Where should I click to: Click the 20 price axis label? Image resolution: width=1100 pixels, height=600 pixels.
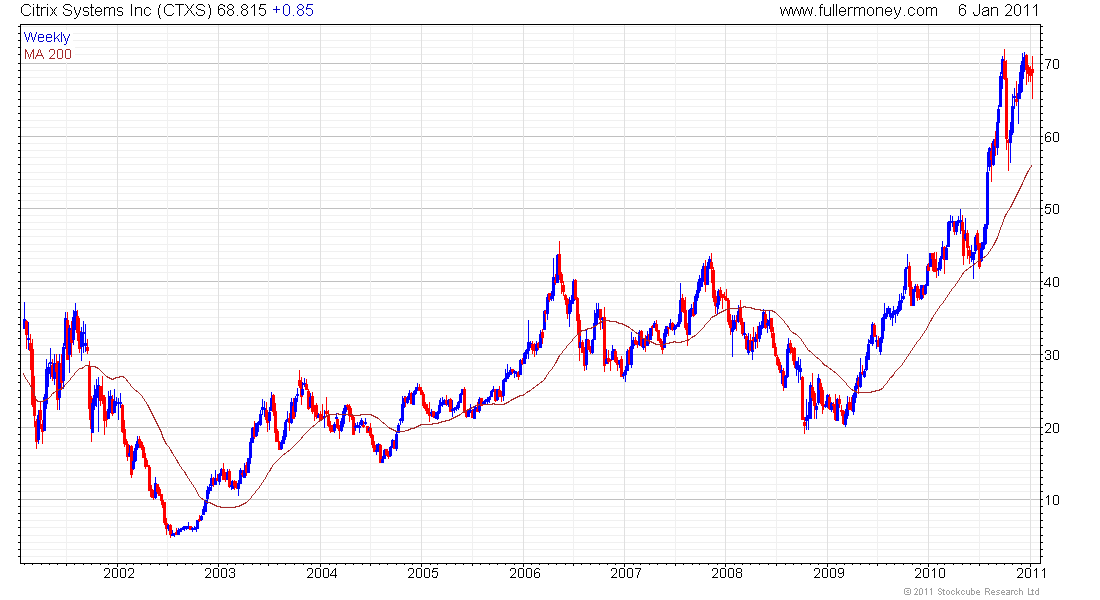(x=1052, y=428)
